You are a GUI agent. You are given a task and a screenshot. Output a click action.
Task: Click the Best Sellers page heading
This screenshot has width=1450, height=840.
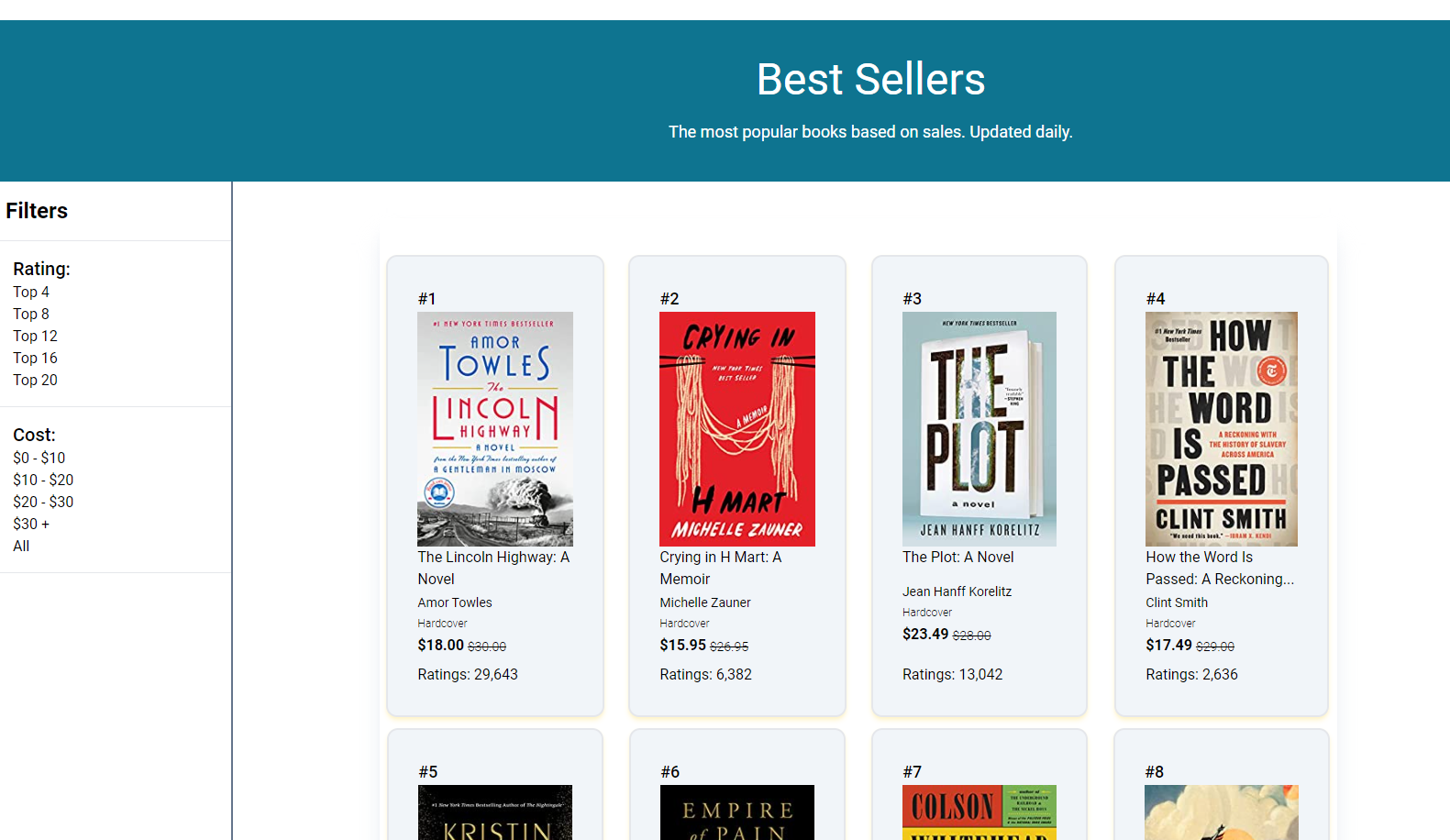(x=870, y=80)
